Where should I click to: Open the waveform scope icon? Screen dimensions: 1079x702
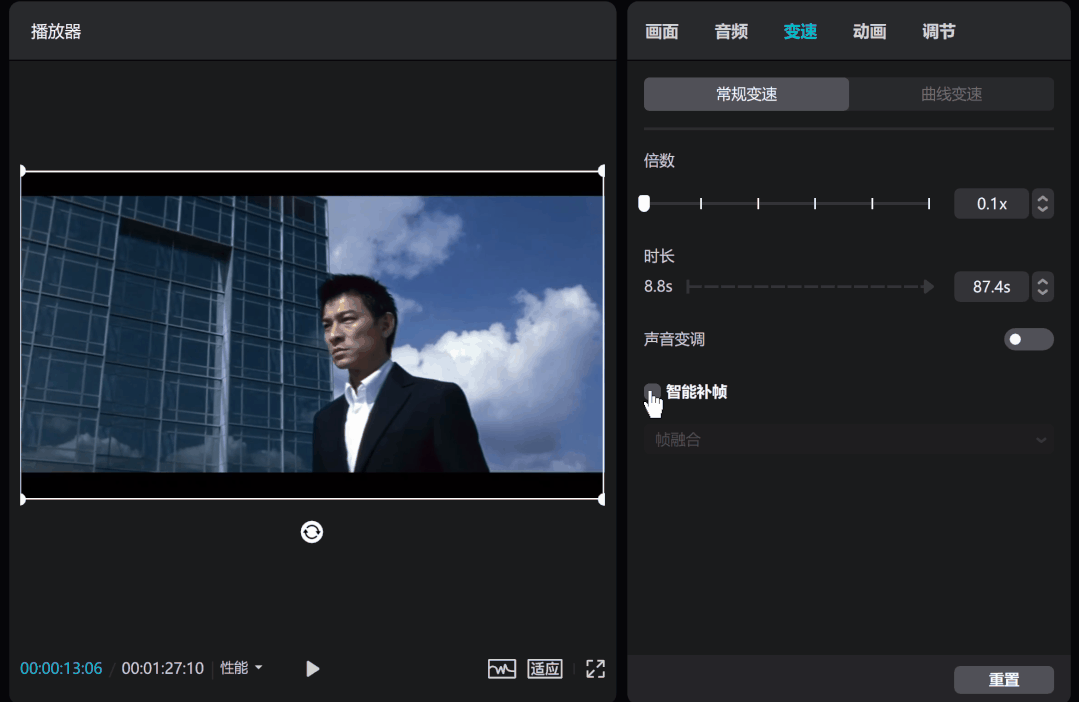click(502, 669)
